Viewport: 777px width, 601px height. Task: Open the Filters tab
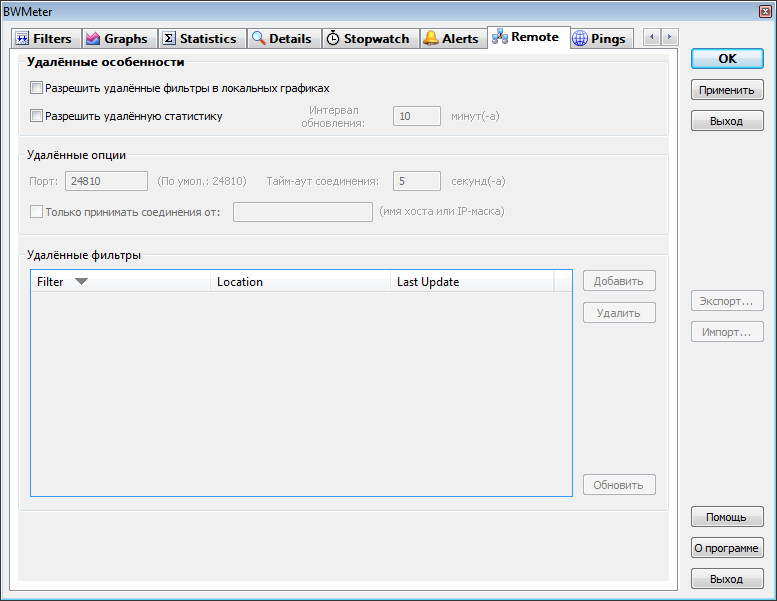[46, 39]
